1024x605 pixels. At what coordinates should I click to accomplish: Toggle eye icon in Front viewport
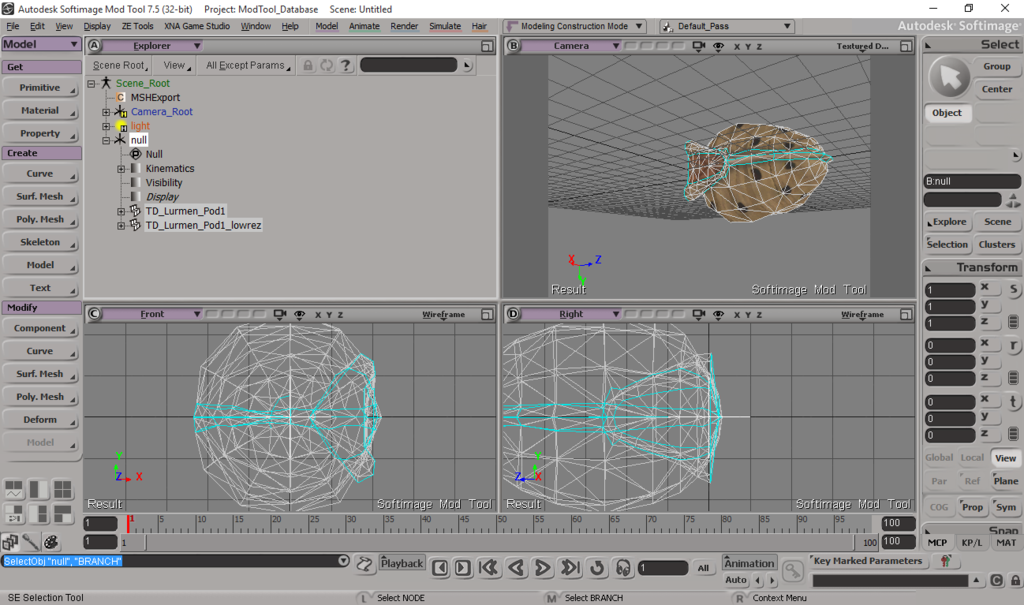click(300, 314)
